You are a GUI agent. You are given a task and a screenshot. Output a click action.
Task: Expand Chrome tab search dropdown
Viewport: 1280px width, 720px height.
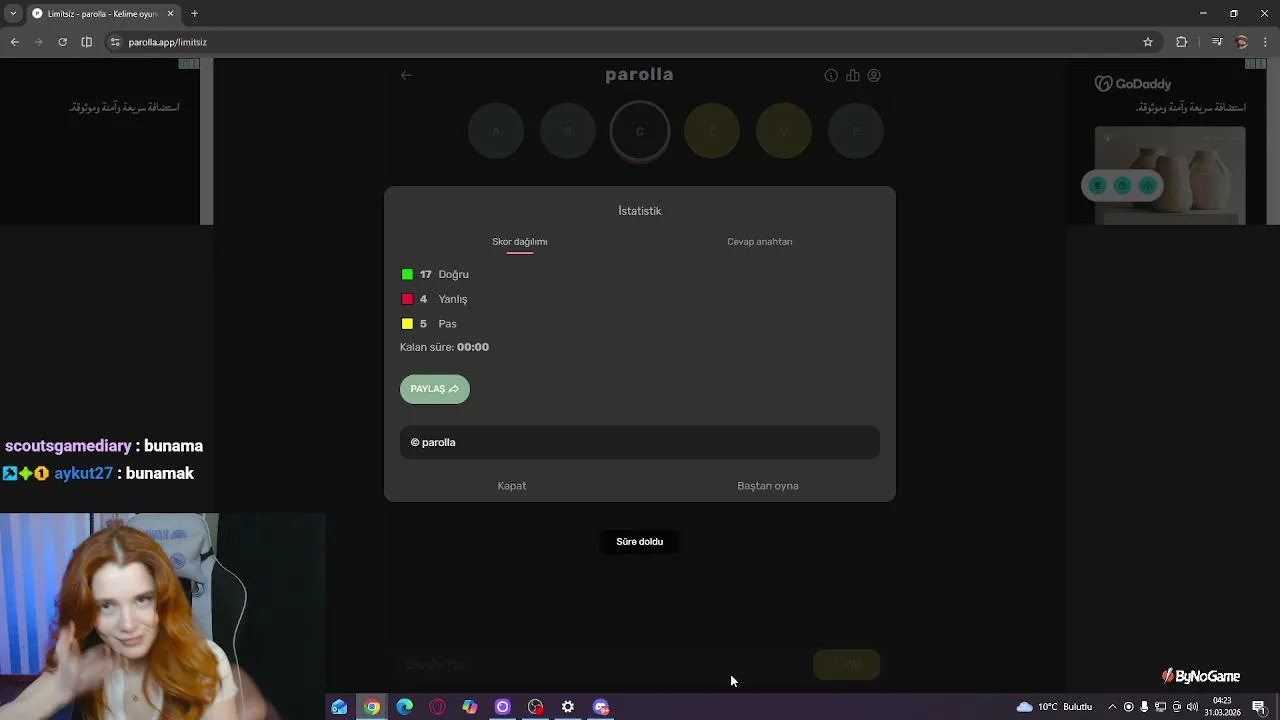pyautogui.click(x=13, y=14)
